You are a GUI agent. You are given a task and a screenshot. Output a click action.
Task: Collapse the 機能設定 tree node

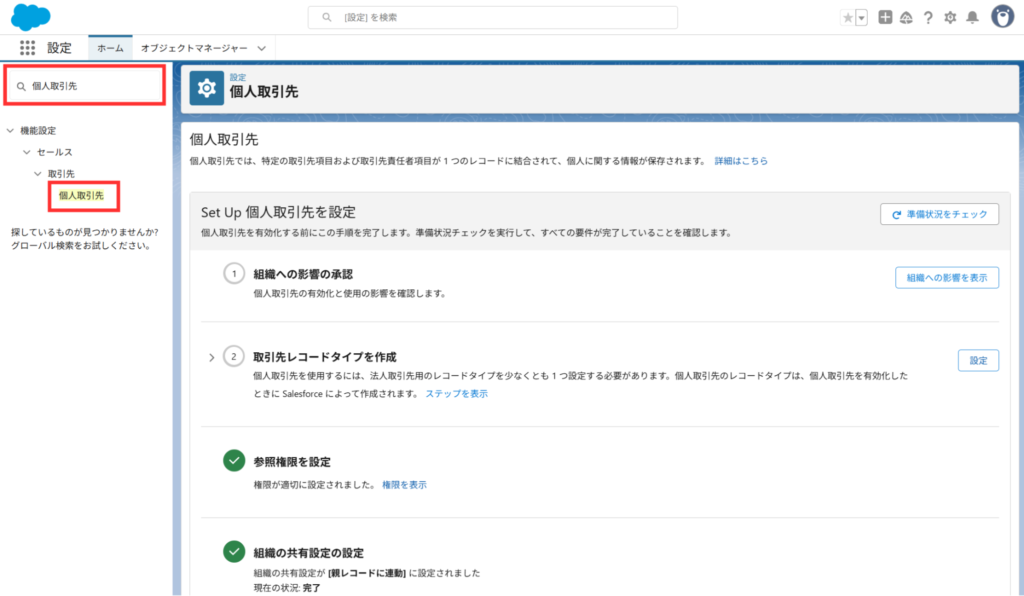coord(11,130)
